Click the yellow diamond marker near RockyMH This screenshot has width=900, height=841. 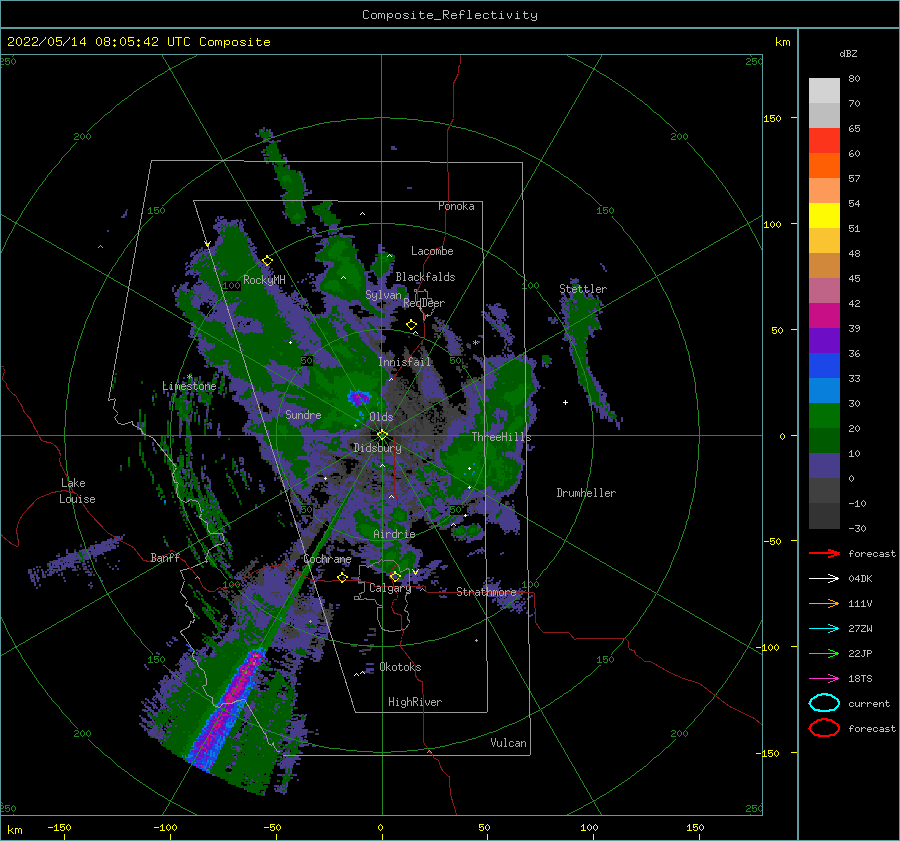[x=267, y=261]
